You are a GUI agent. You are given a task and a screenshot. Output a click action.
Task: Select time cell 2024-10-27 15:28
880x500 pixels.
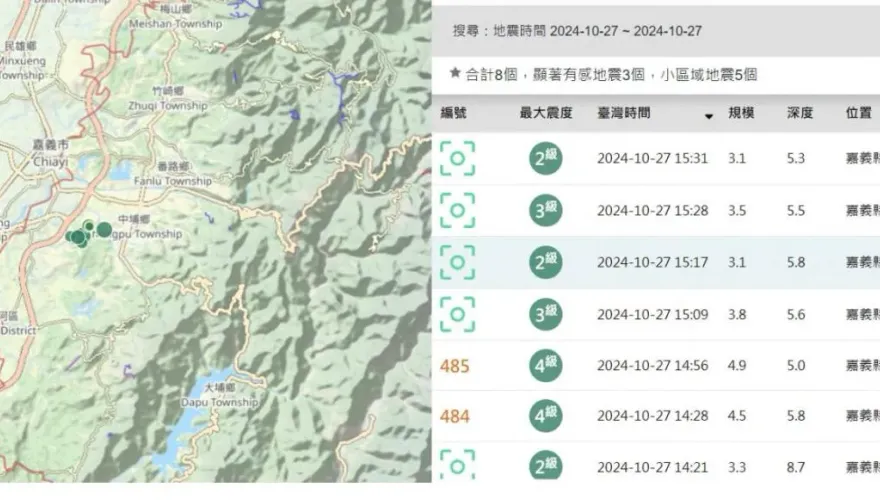pyautogui.click(x=653, y=210)
